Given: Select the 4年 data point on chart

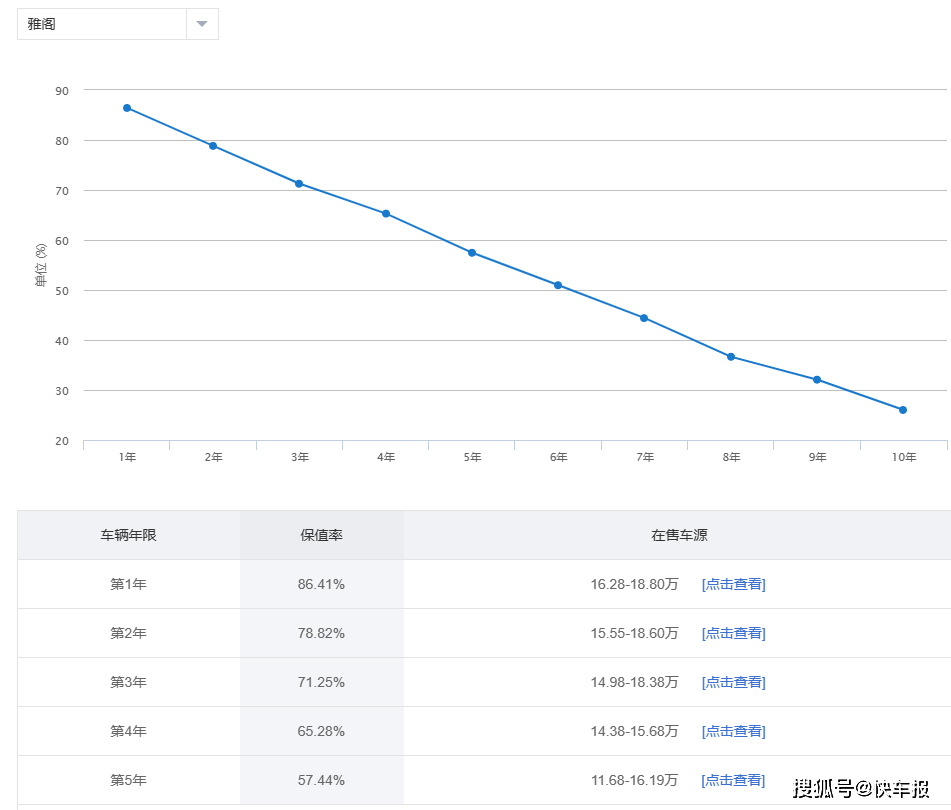Looking at the screenshot, I should pyautogui.click(x=386, y=213).
